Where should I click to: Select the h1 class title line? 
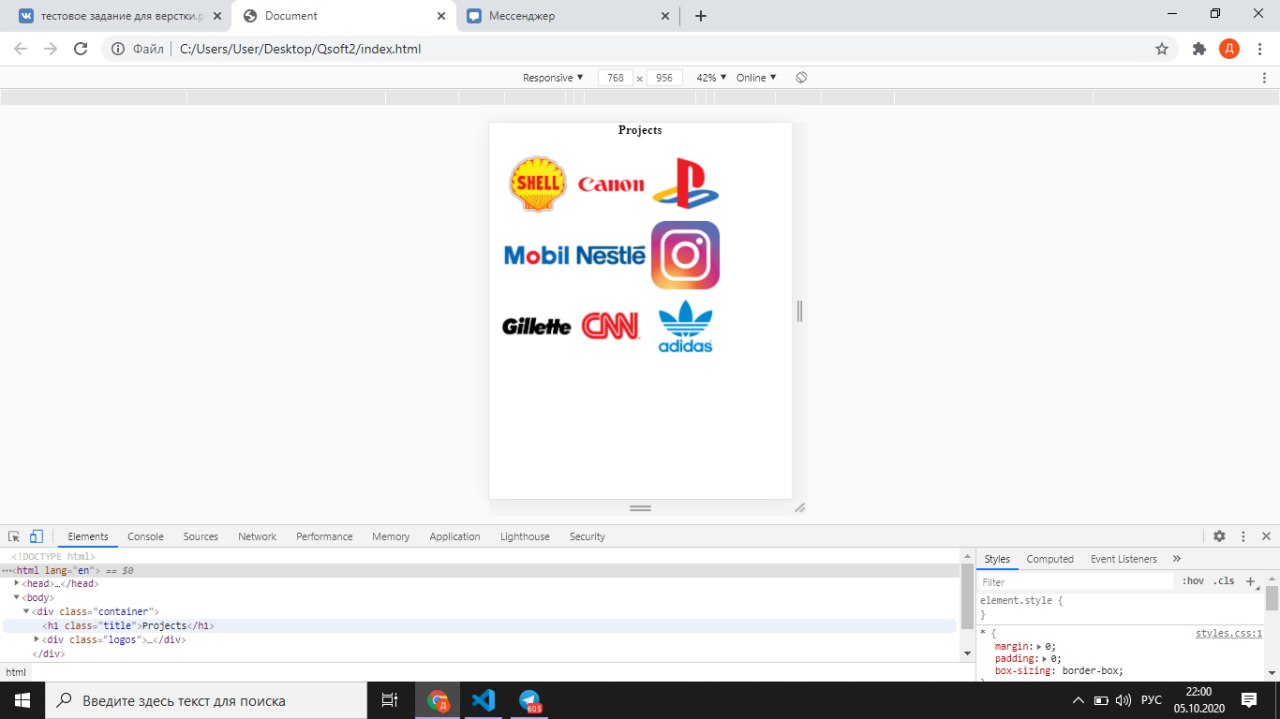tap(480, 625)
